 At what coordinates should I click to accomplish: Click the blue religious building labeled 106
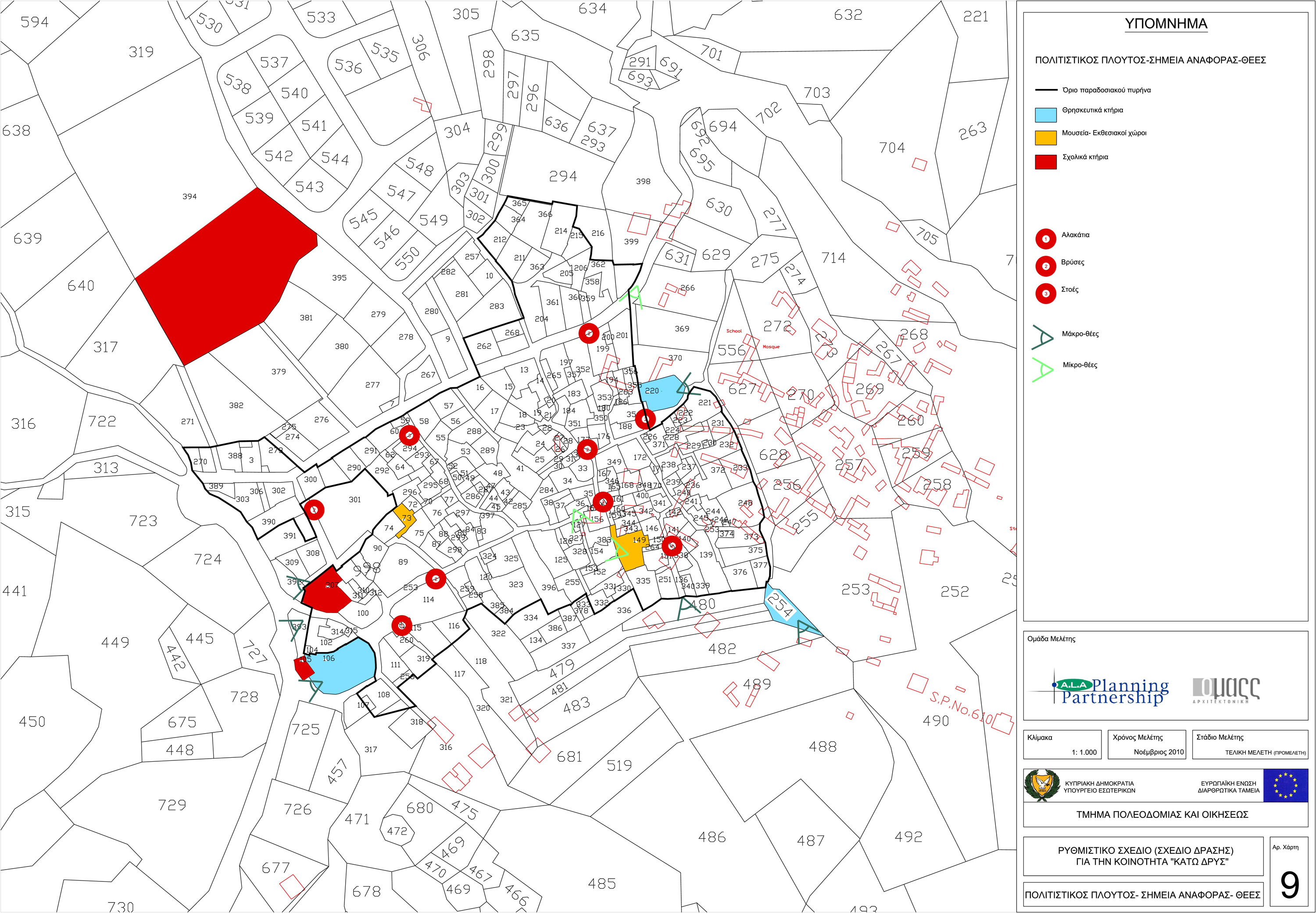(343, 667)
